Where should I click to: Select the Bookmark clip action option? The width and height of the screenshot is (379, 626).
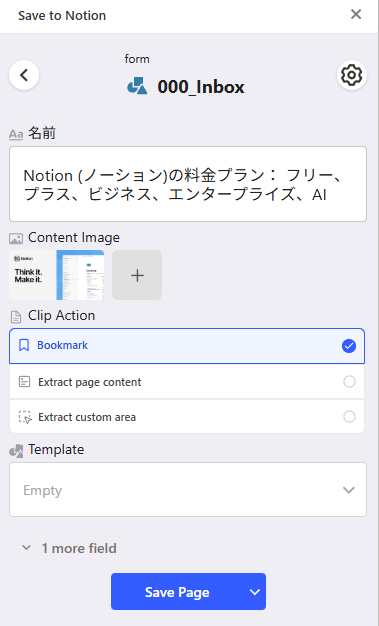[x=187, y=346]
